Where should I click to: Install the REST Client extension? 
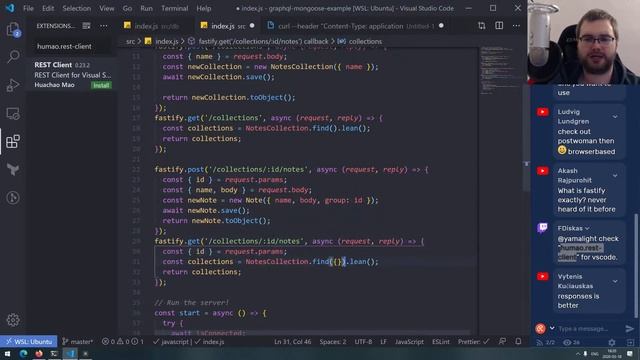point(101,85)
